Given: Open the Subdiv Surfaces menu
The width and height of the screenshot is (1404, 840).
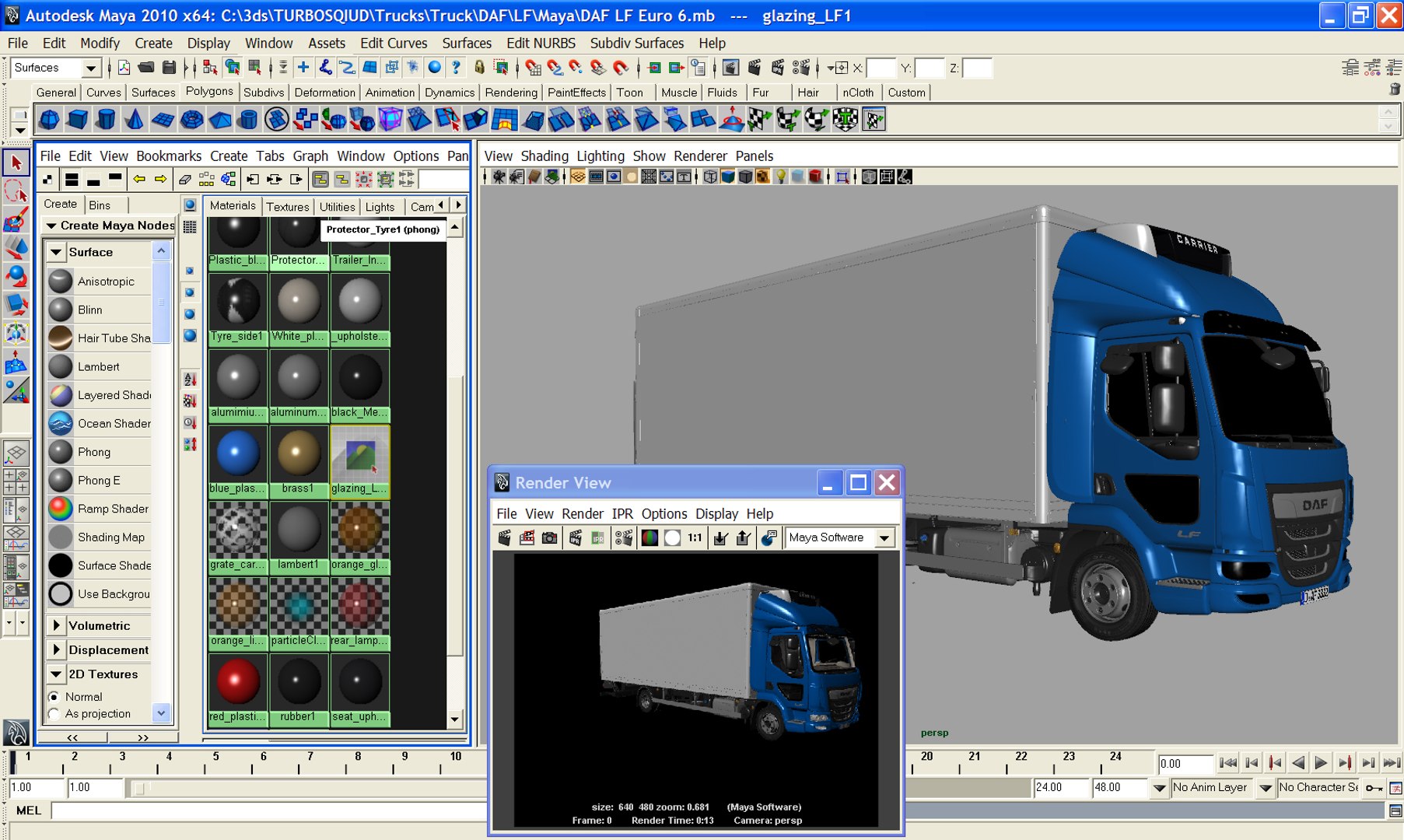Looking at the screenshot, I should (x=636, y=44).
